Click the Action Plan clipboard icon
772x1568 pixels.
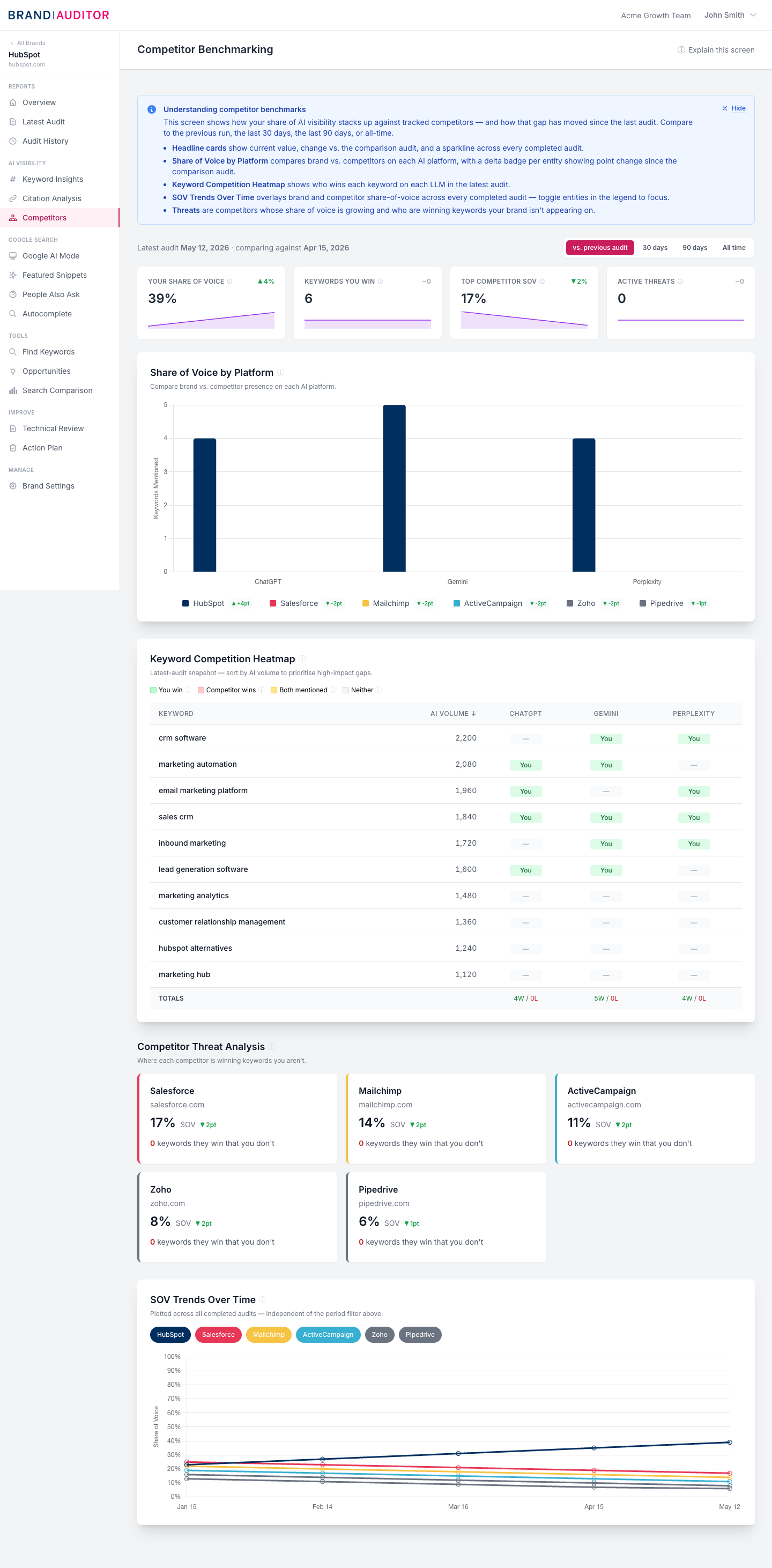coord(13,448)
